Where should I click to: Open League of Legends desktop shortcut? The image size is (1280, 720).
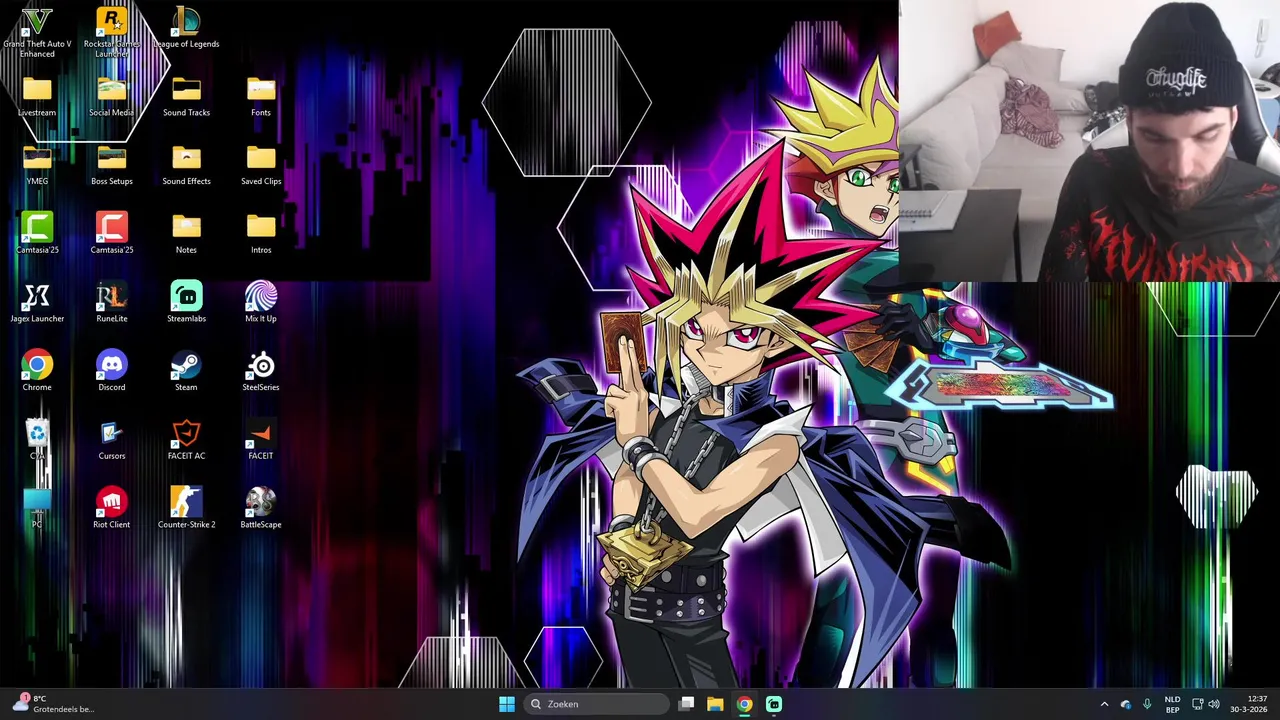click(186, 28)
